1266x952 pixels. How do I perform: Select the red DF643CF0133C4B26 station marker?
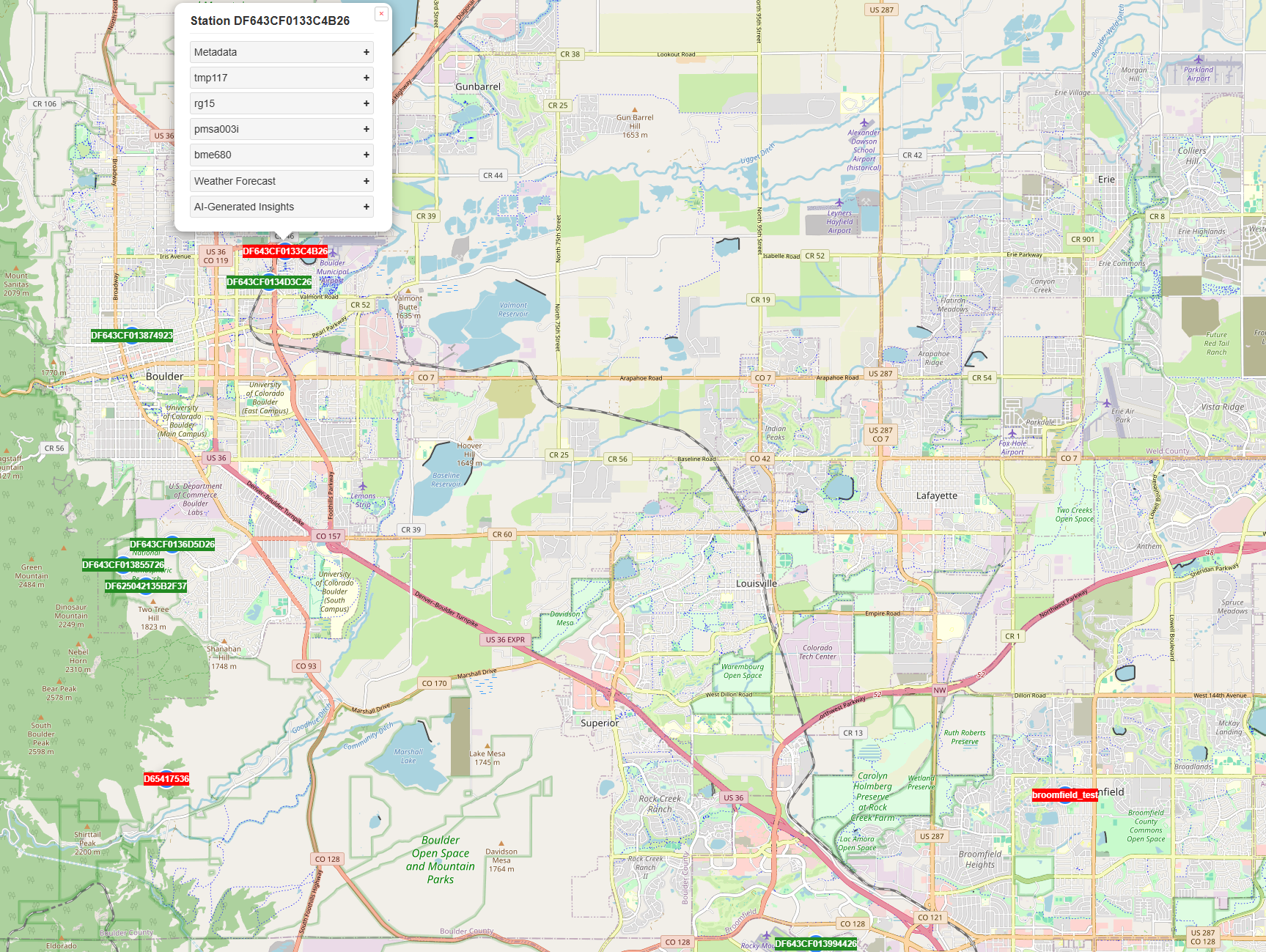coord(285,251)
